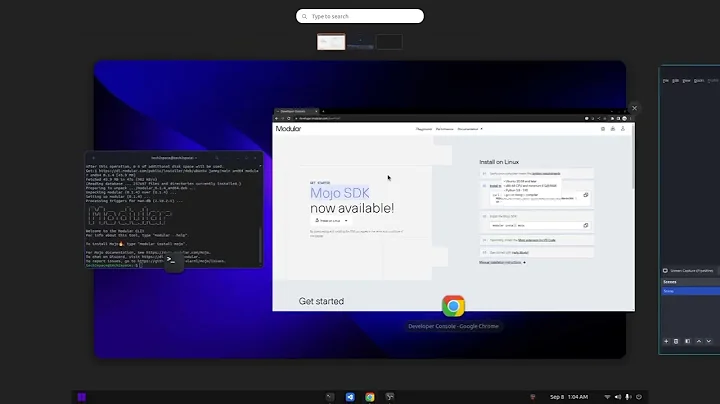The height and width of the screenshot is (404, 720).
Task: Open the Edit menu in OBS window
Action: point(675,81)
